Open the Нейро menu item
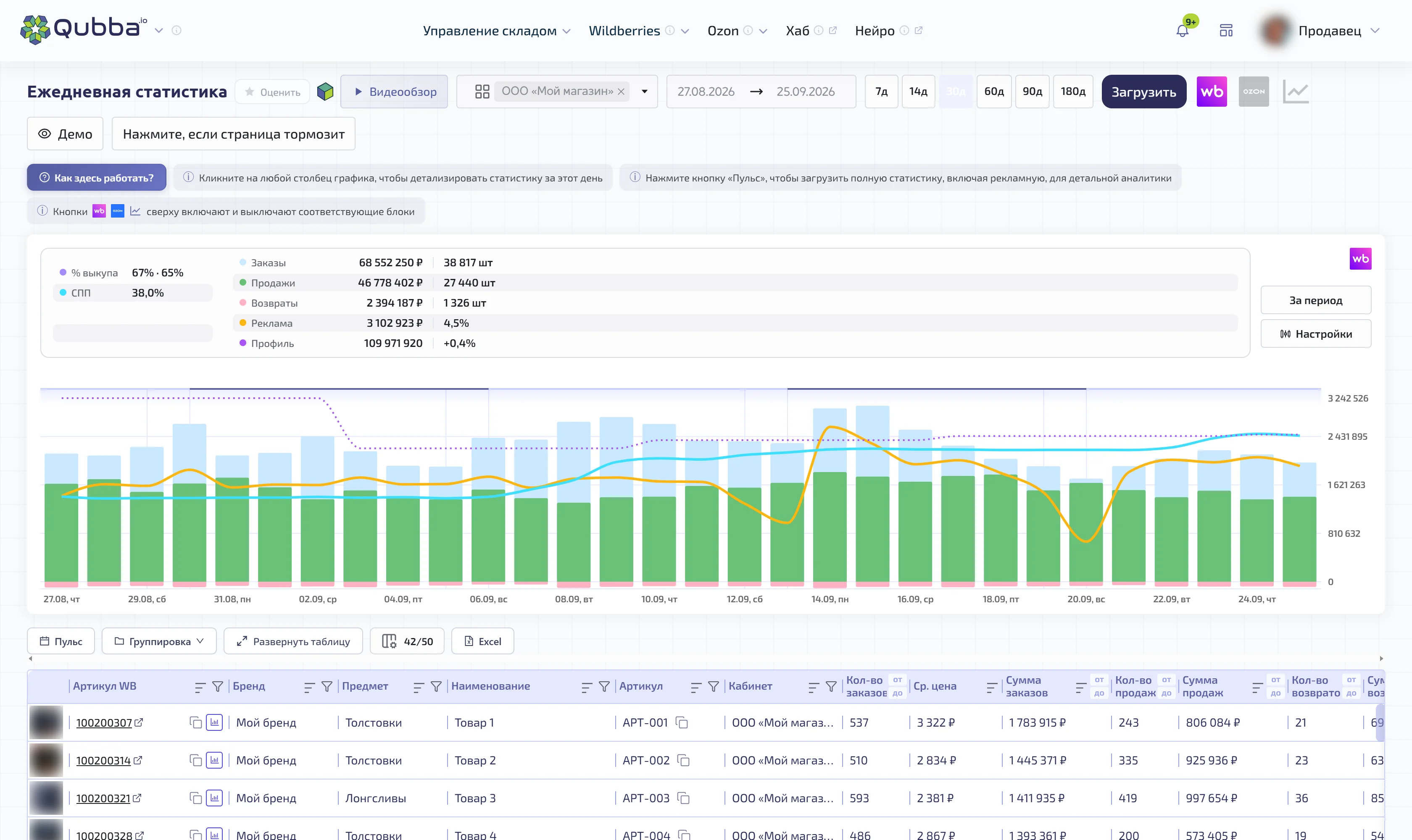The image size is (1412, 840). (875, 31)
